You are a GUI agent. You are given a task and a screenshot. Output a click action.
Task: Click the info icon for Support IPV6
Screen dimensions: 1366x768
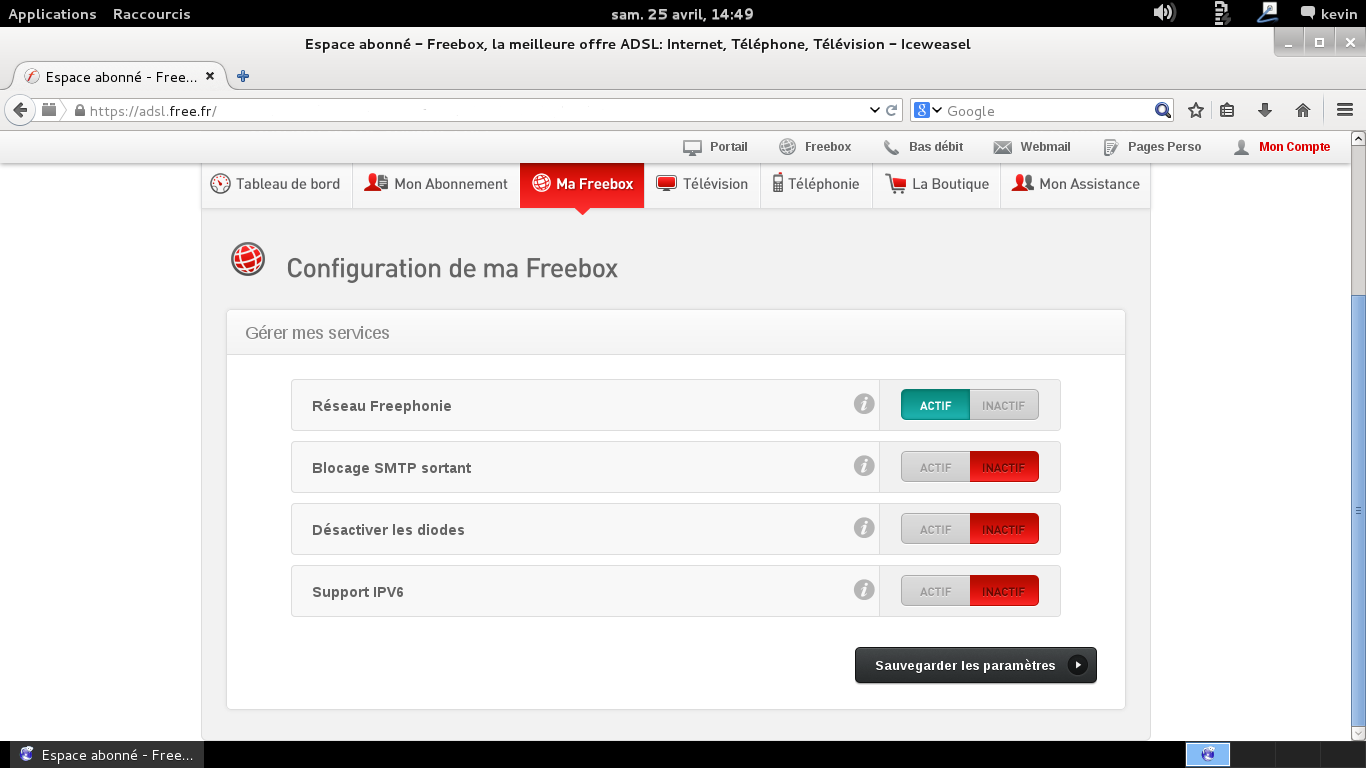864,590
